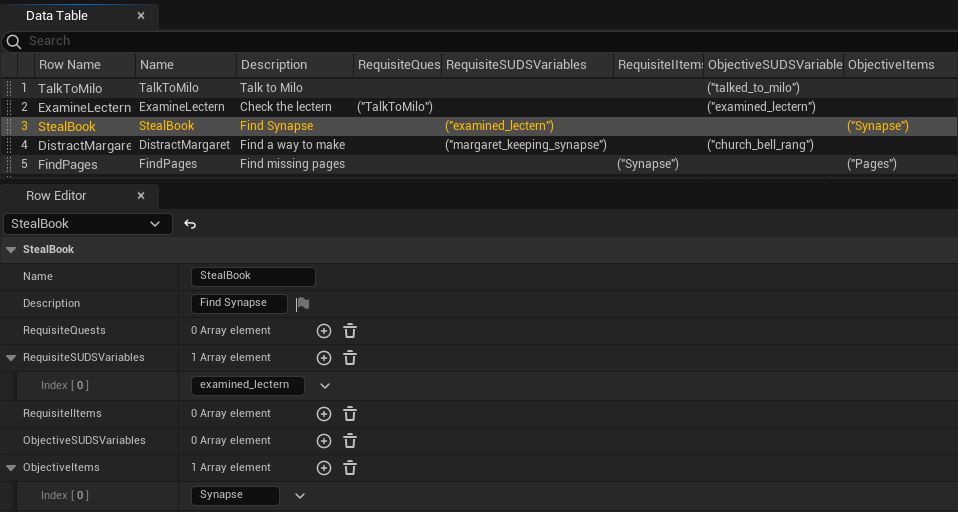
Task: Add element to RequisiteItems array
Action: click(324, 414)
